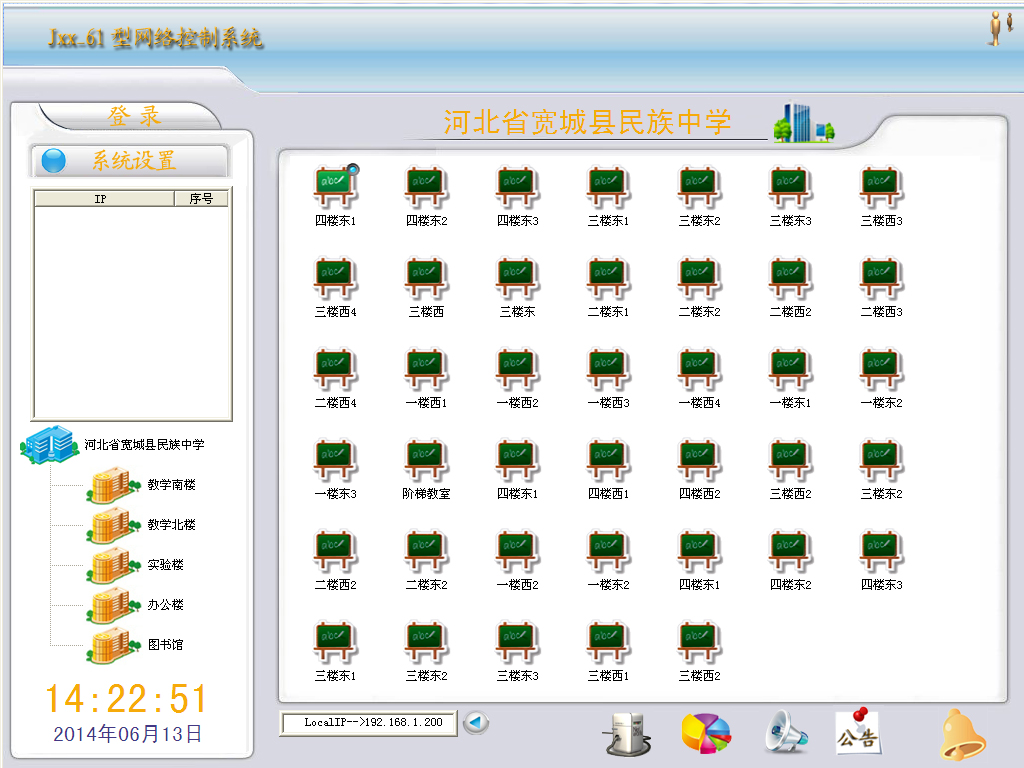This screenshot has width=1024, height=768.
Task: Open the 公告 notice board icon
Action: click(857, 732)
